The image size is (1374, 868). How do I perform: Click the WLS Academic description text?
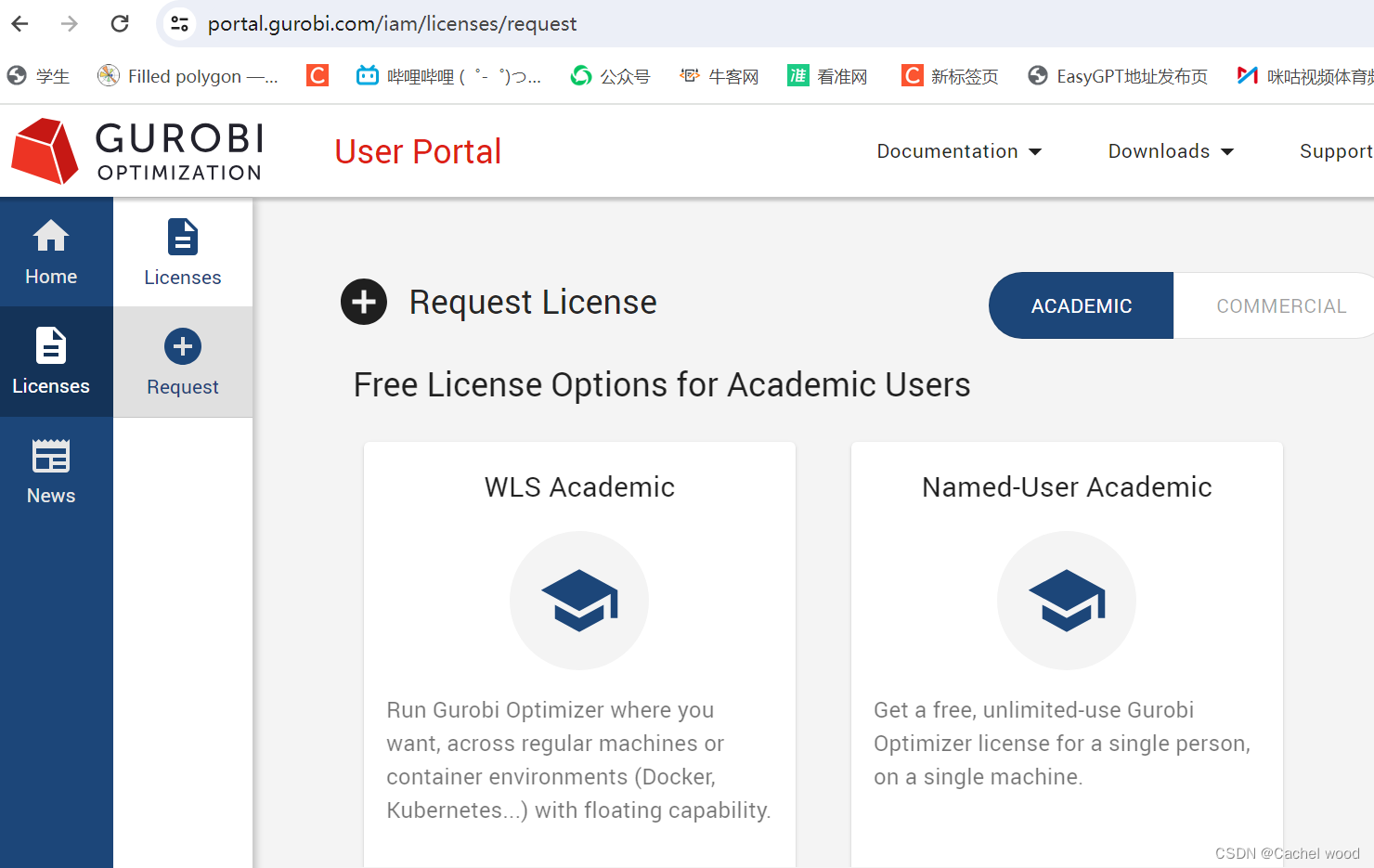[x=578, y=760]
